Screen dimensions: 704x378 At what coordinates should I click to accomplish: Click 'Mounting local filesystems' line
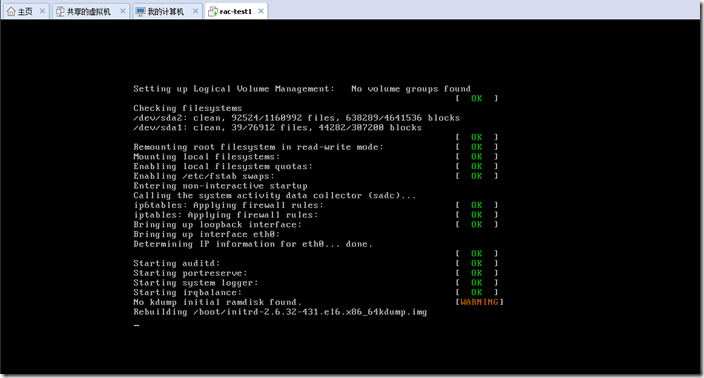coord(207,157)
